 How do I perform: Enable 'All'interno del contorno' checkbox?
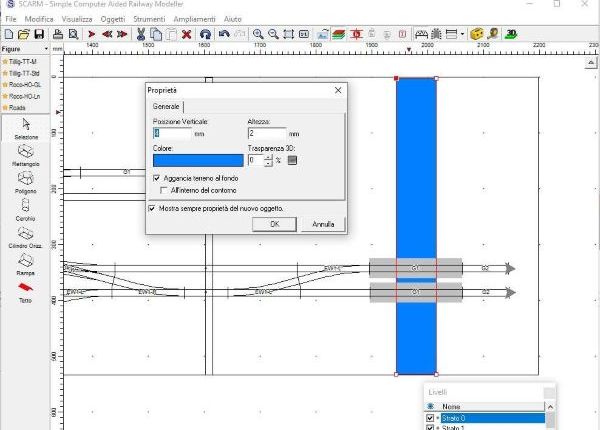164,189
